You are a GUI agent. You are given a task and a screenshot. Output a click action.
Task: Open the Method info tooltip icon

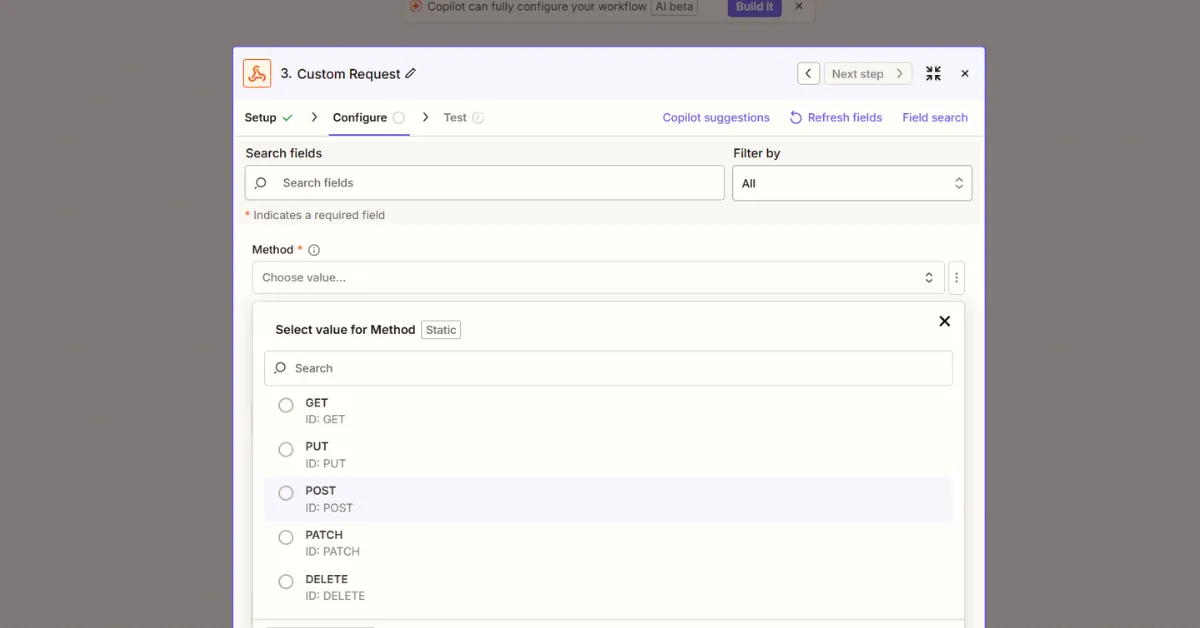tap(314, 249)
